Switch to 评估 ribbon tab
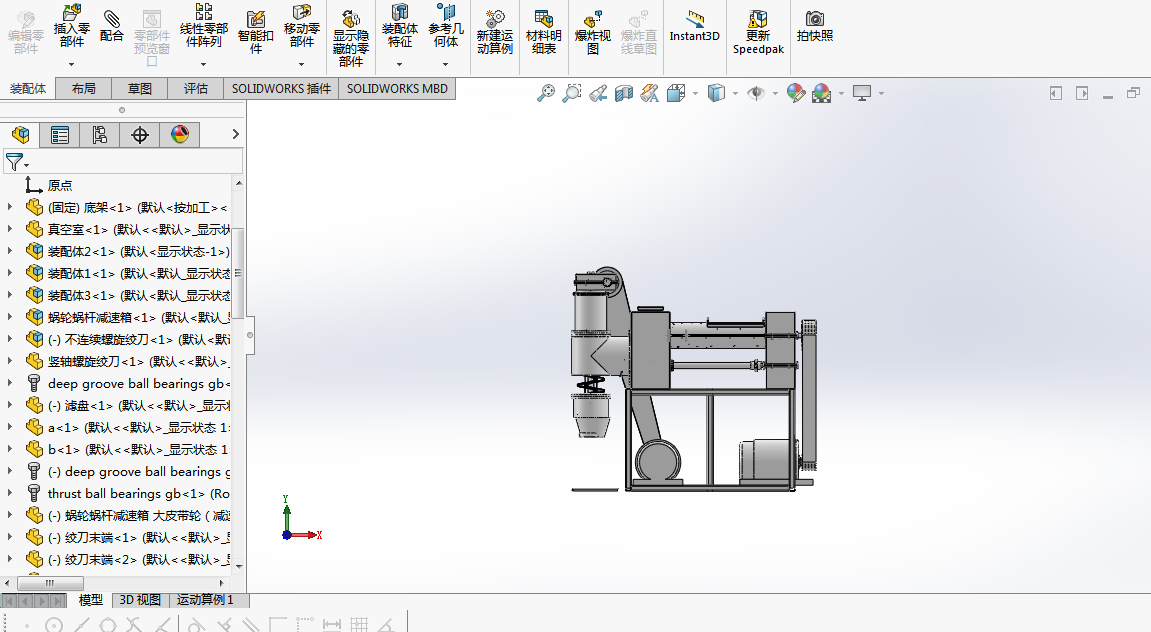The height and width of the screenshot is (632, 1151). click(x=195, y=89)
